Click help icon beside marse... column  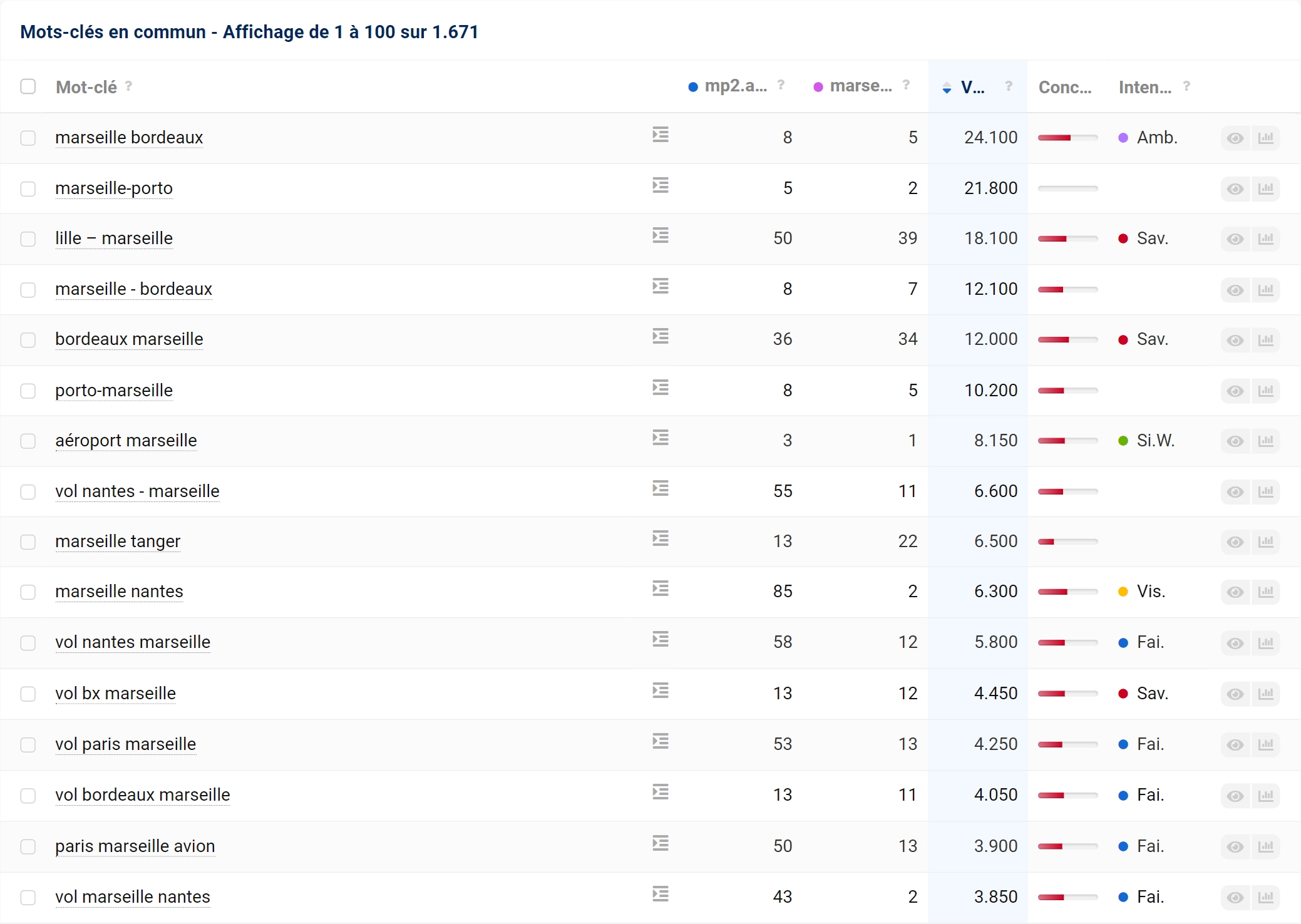(x=906, y=85)
